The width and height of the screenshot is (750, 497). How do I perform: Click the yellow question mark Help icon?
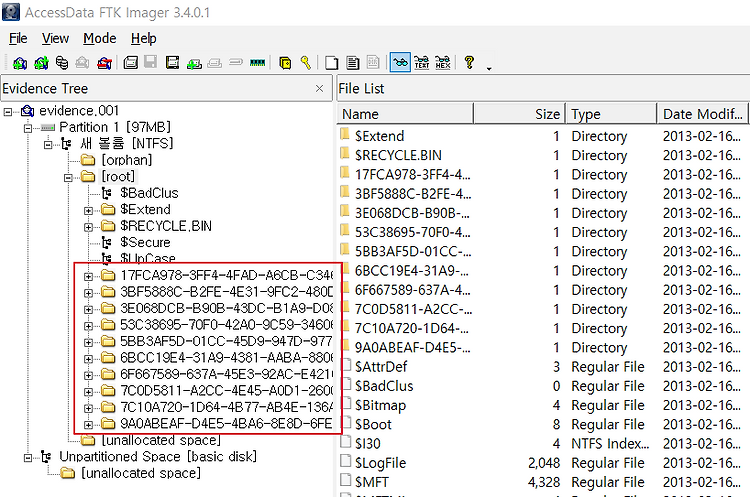click(x=469, y=62)
